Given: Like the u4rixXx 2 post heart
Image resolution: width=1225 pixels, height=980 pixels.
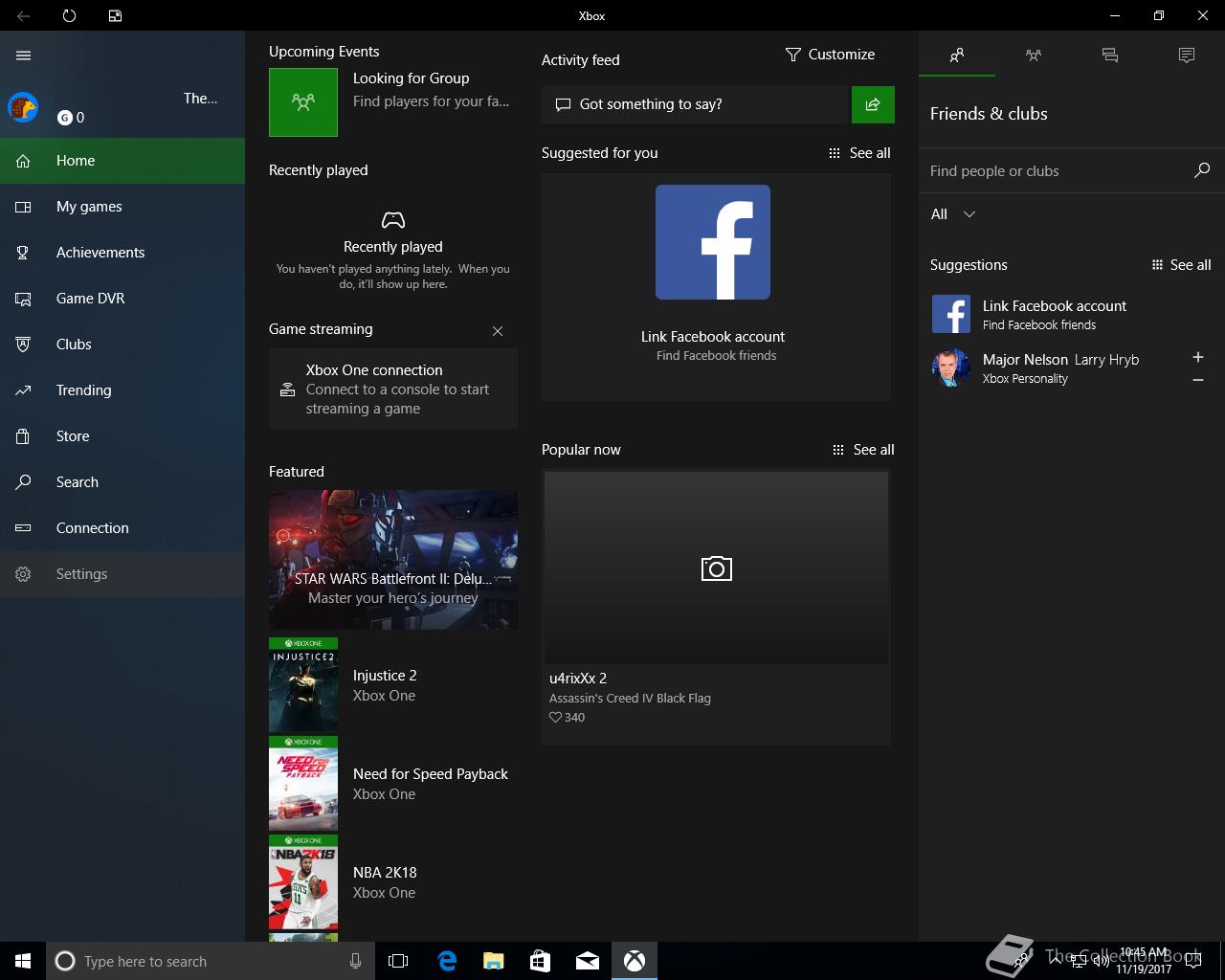Looking at the screenshot, I should (x=555, y=717).
